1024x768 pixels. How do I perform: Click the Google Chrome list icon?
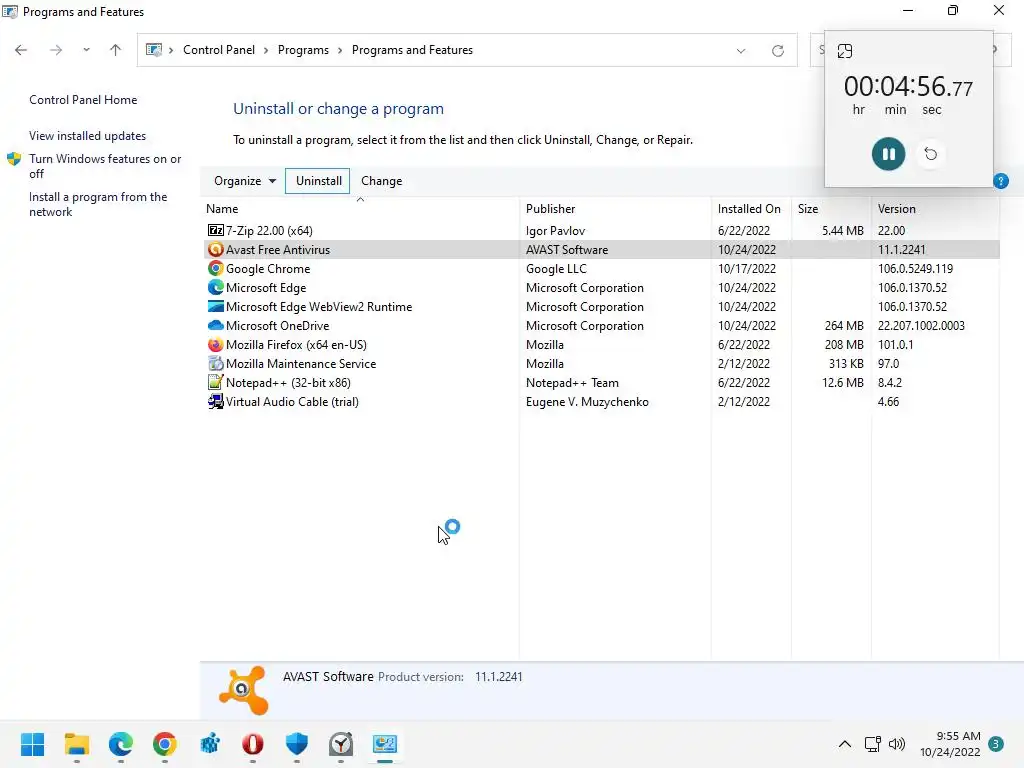(216, 268)
